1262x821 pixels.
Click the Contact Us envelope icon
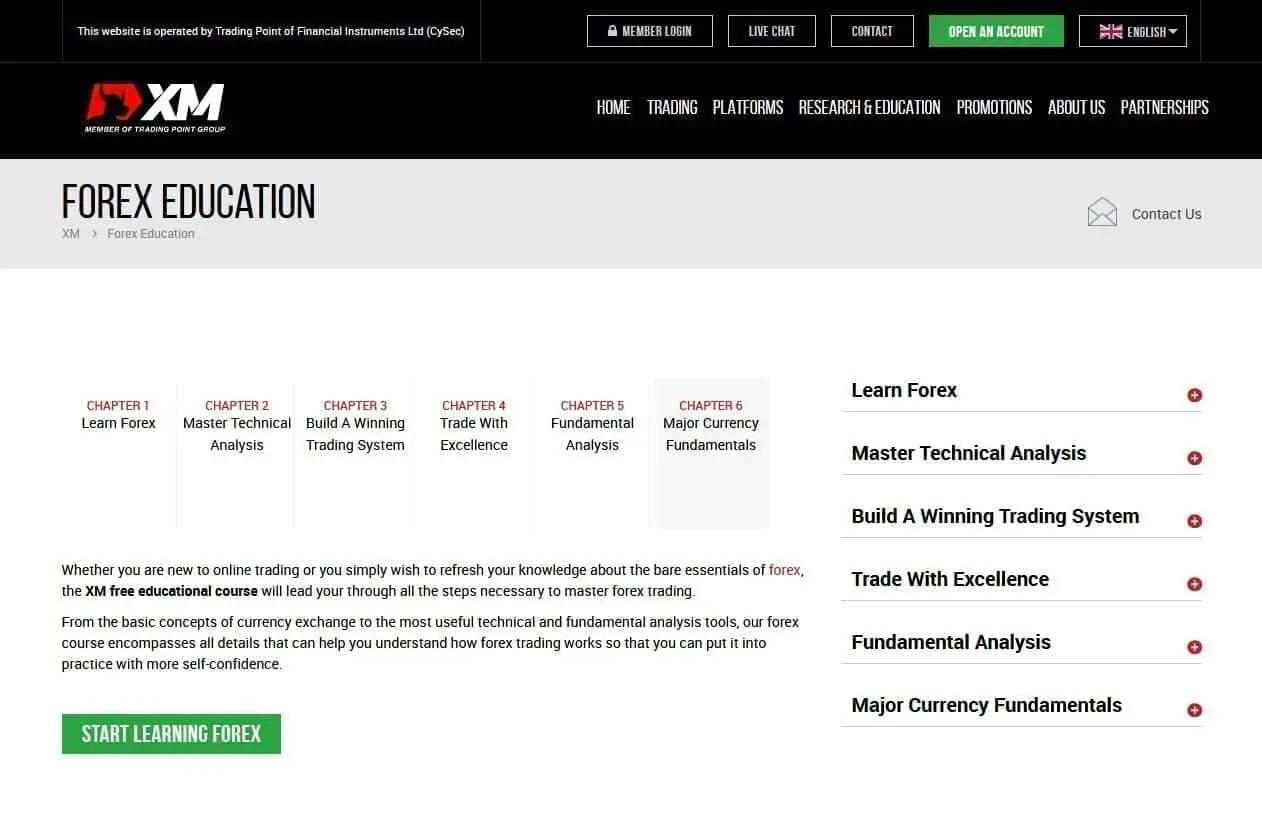click(1102, 211)
